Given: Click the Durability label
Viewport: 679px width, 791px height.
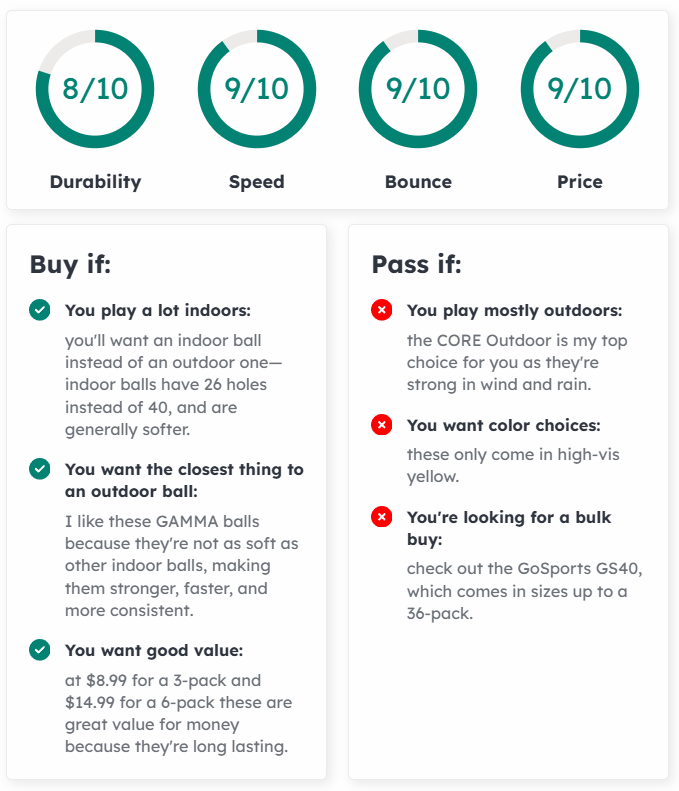Looking at the screenshot, I should click(x=95, y=182).
